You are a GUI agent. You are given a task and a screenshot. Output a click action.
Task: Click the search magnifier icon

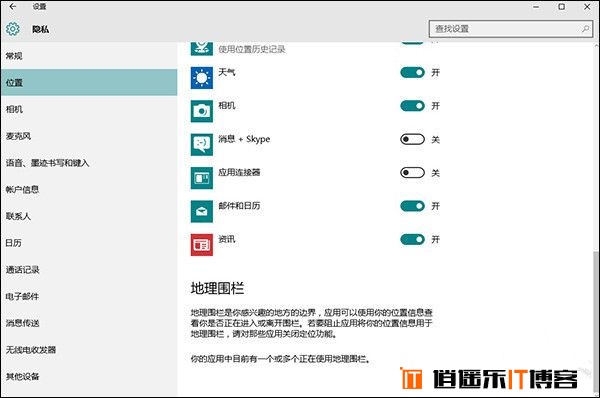585,29
